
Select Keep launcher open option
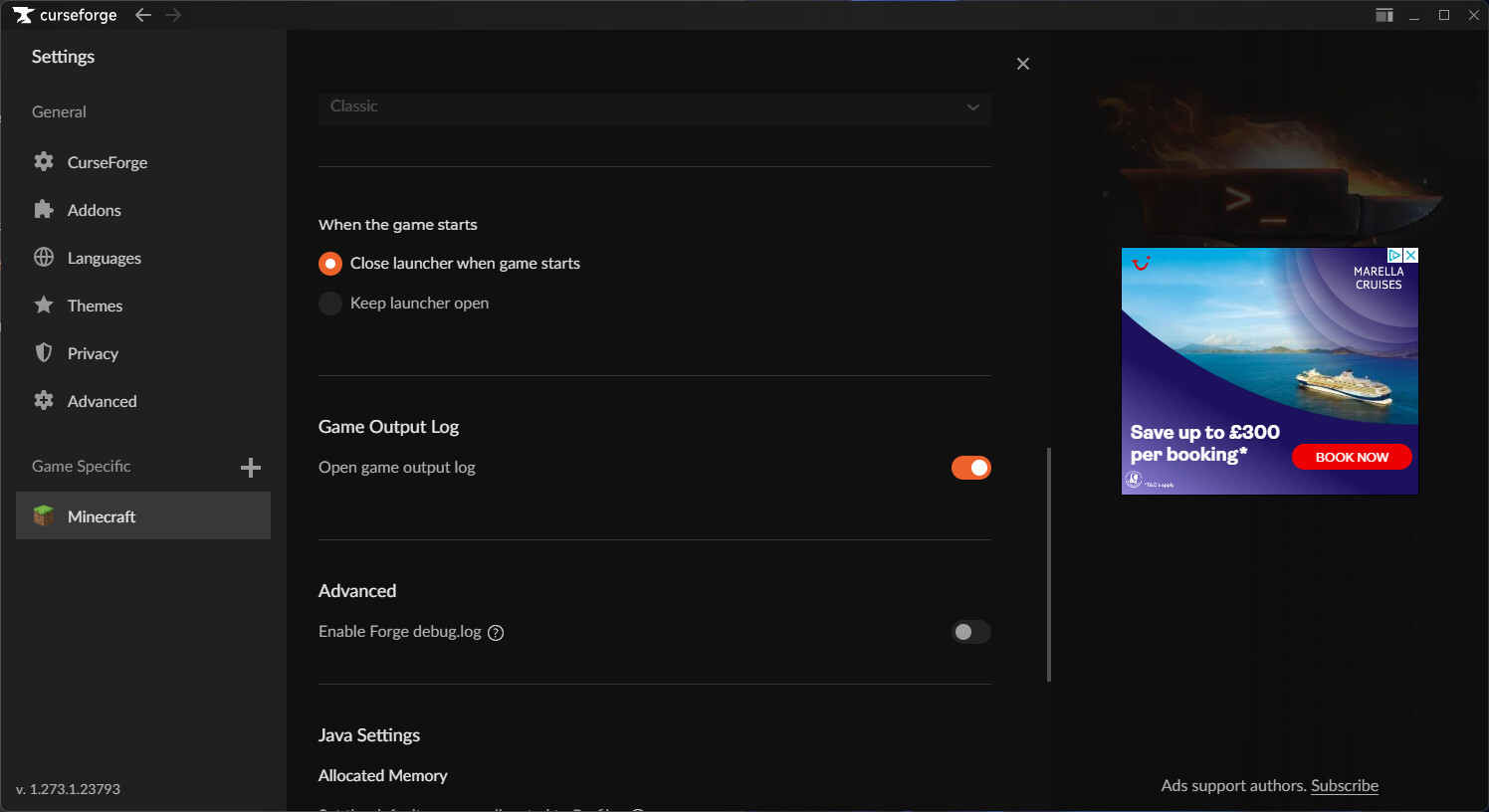(x=330, y=304)
